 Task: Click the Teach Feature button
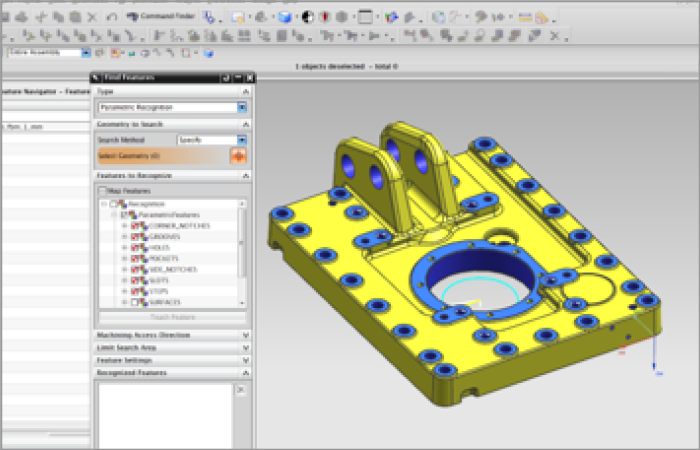(x=172, y=317)
